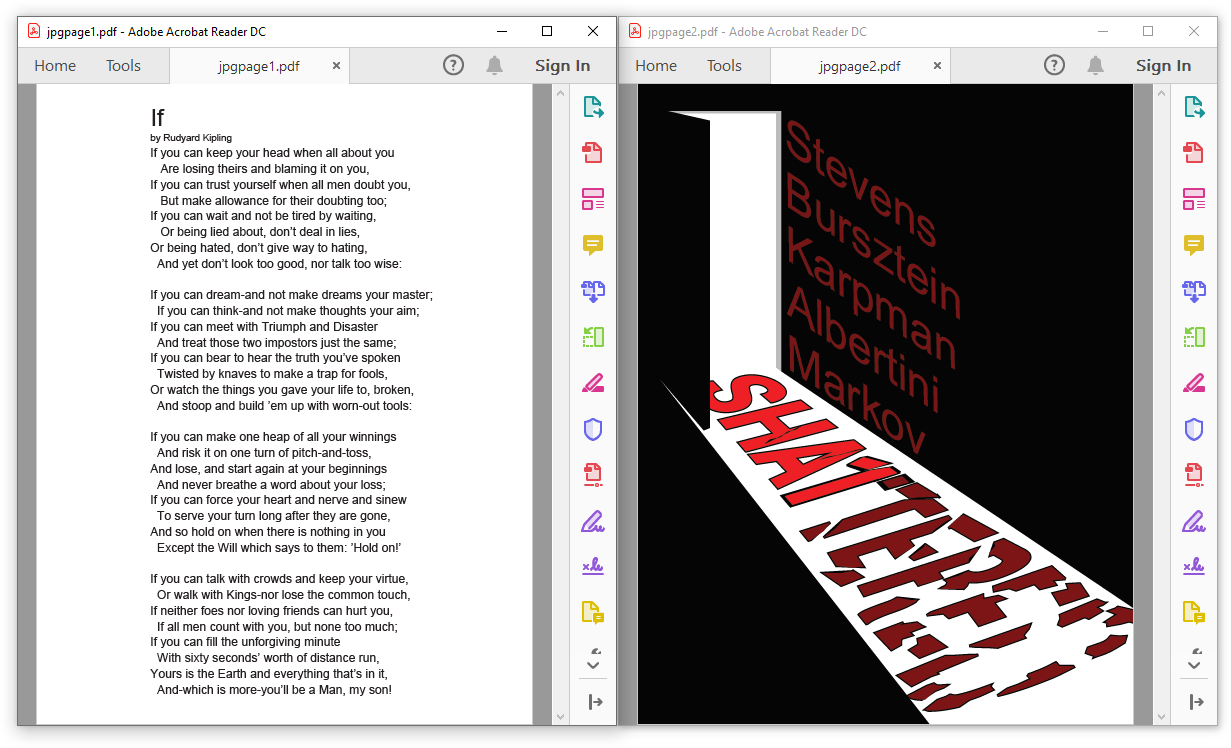Go to Home in jpgpage2 window
This screenshot has height=748, width=1231.
click(656, 66)
